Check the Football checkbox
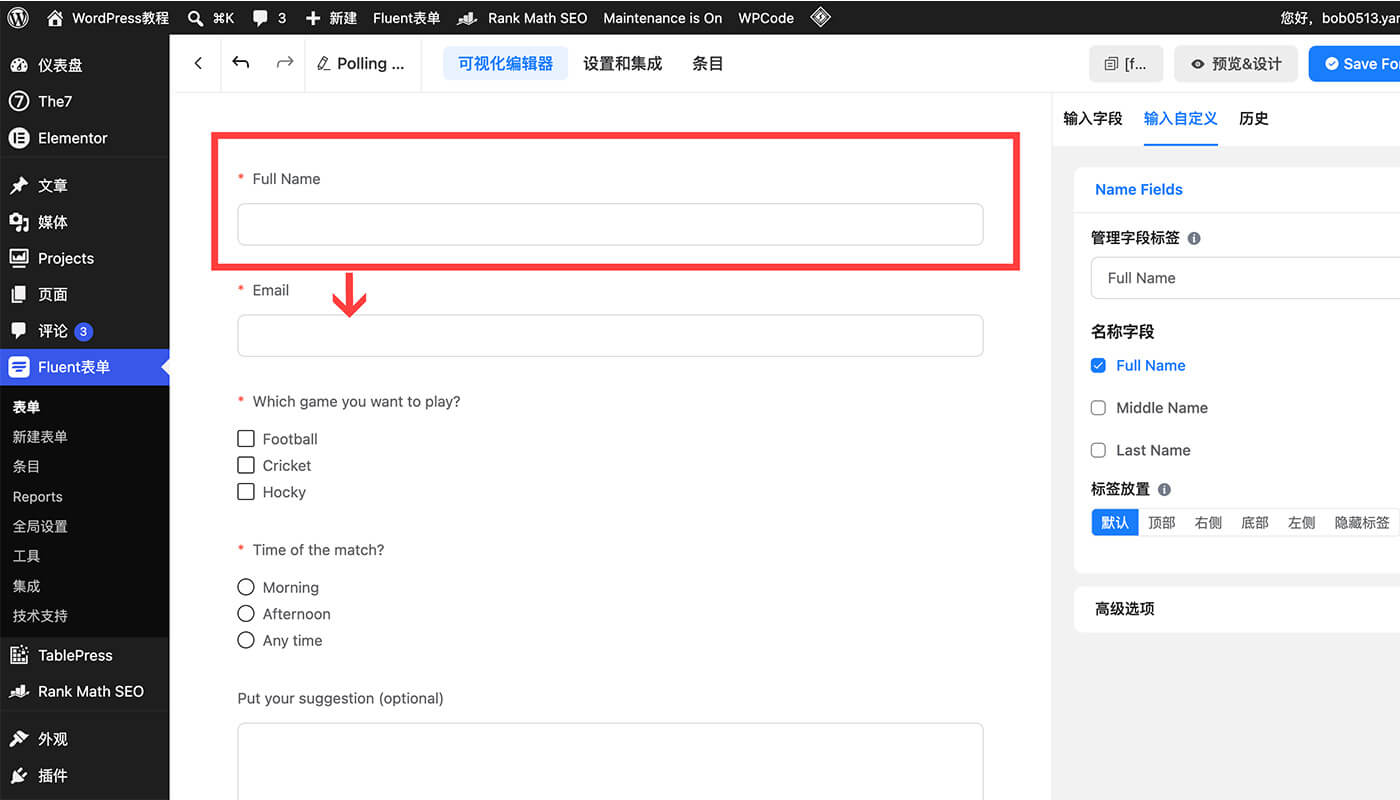The height and width of the screenshot is (800, 1400). pos(246,438)
